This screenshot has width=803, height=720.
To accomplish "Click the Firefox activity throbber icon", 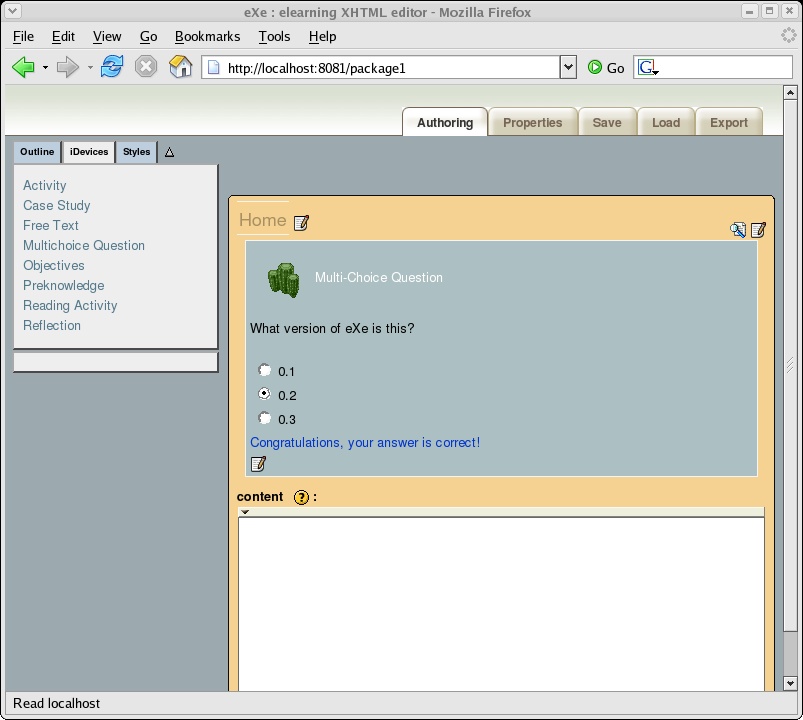I will click(789, 35).
